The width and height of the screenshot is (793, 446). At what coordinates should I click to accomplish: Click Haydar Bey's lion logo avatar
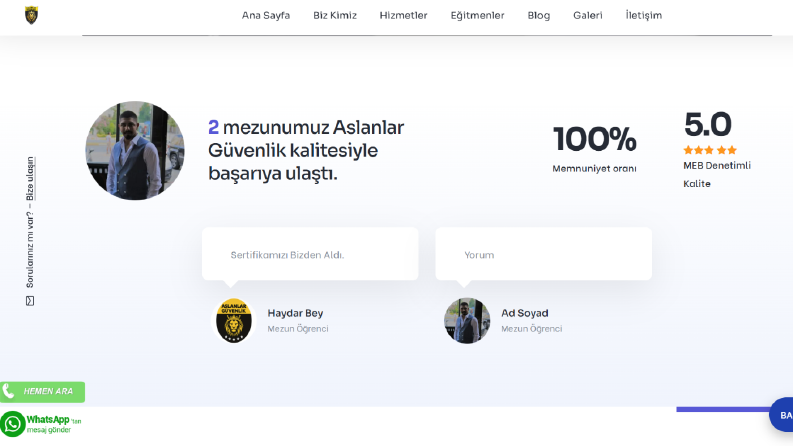(x=234, y=321)
